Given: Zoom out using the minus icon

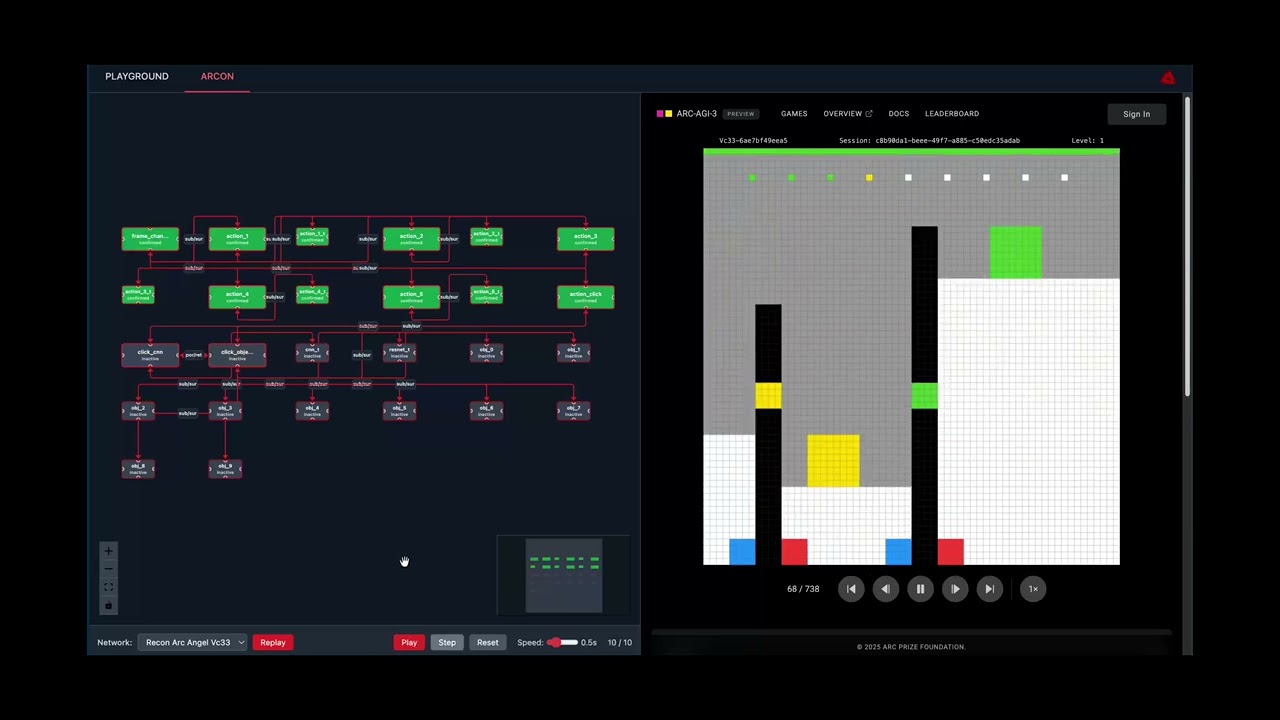Looking at the screenshot, I should 108,569.
